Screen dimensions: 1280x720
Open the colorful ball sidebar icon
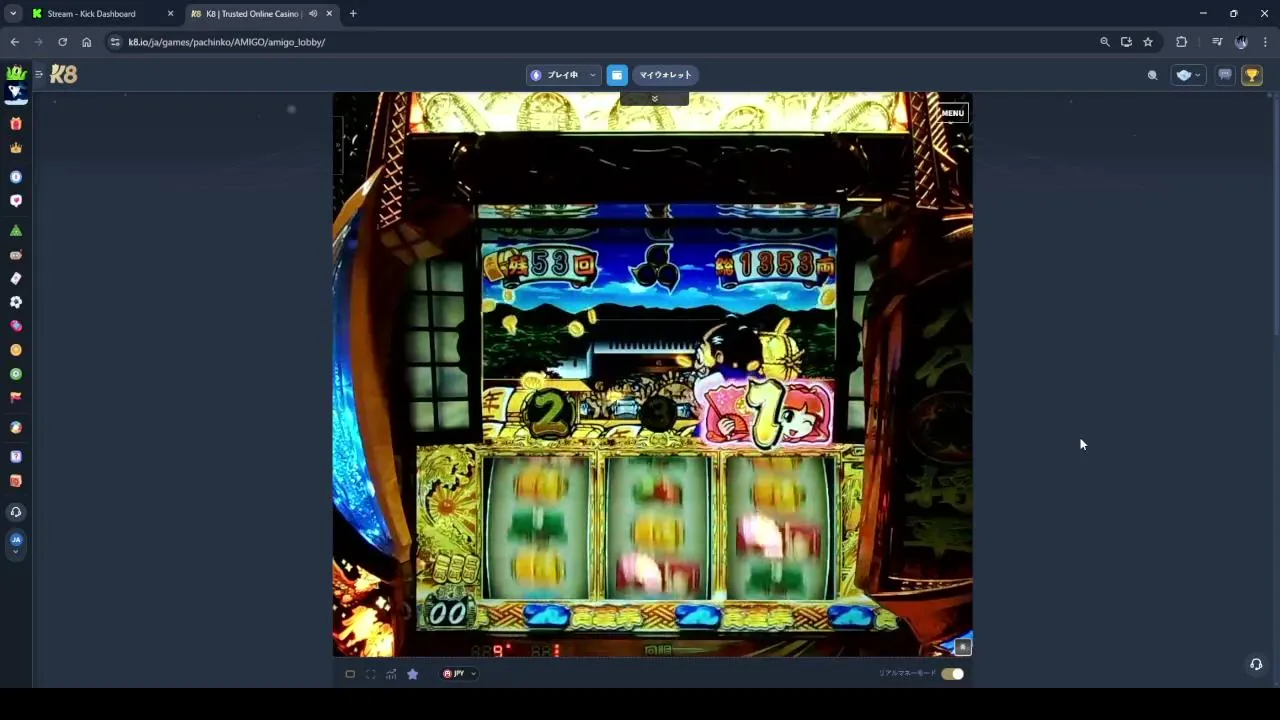coord(15,428)
